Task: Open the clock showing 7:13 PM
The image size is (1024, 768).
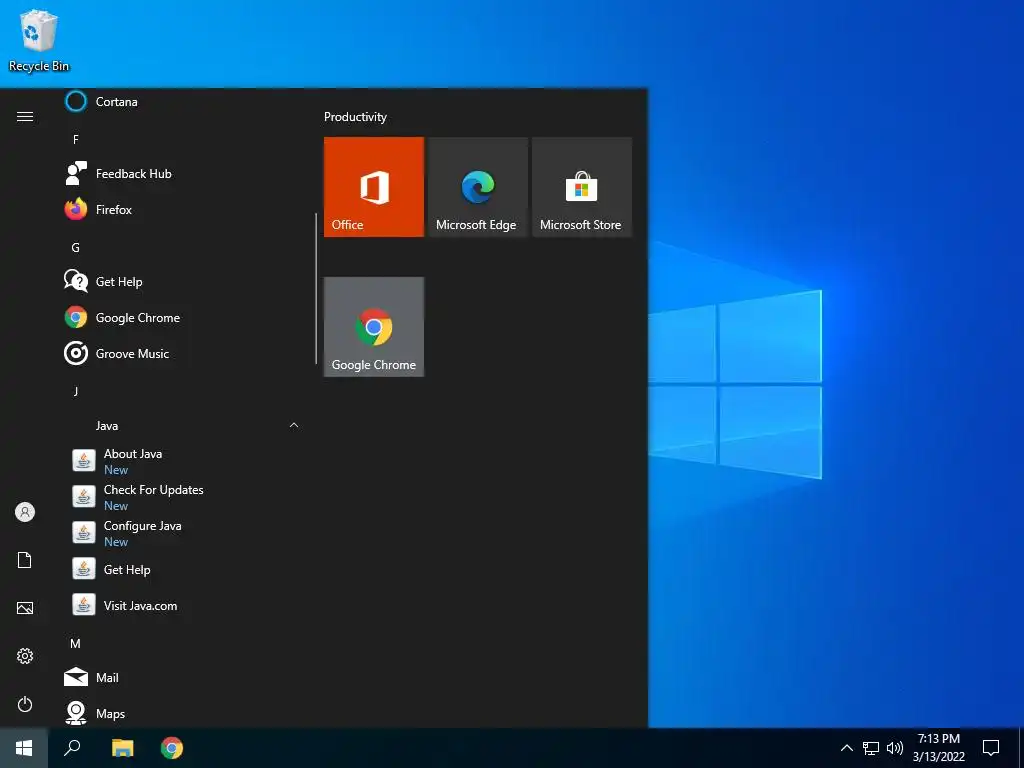Action: pos(938,748)
